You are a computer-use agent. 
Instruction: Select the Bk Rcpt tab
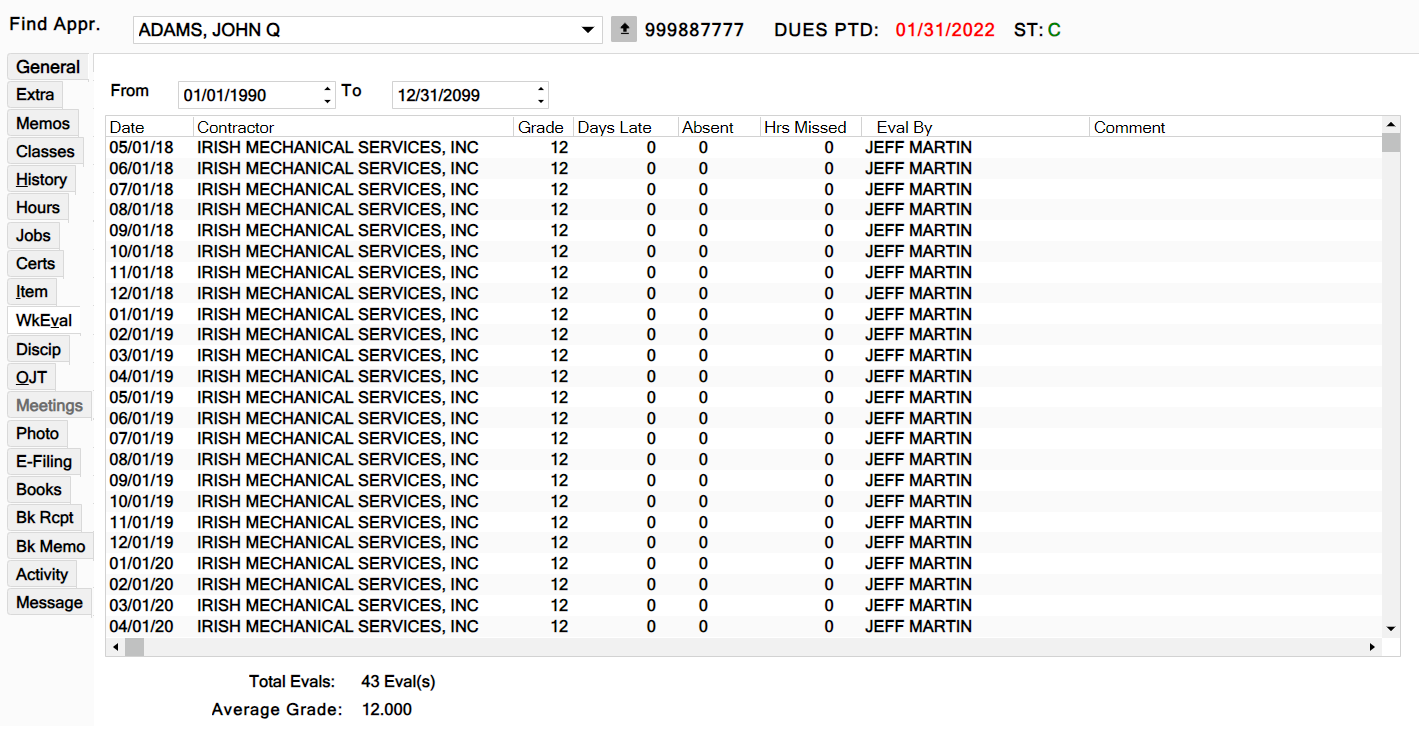[45, 518]
